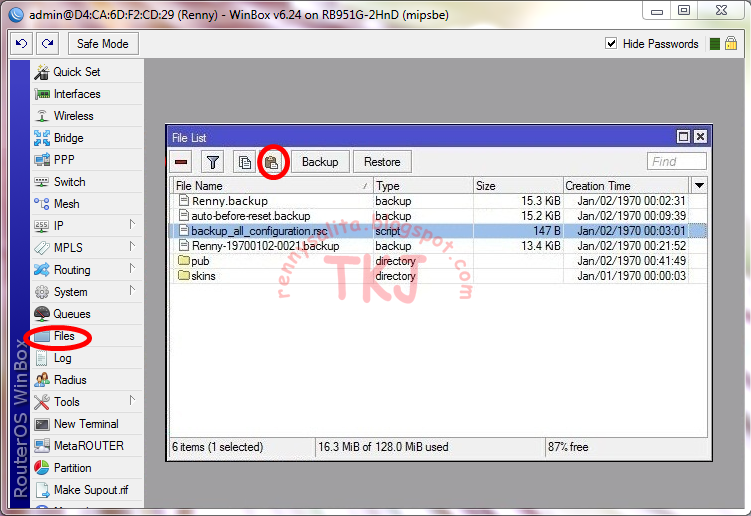The width and height of the screenshot is (751, 516).
Task: Click the Log icon in the sidebar
Action: (x=42, y=358)
